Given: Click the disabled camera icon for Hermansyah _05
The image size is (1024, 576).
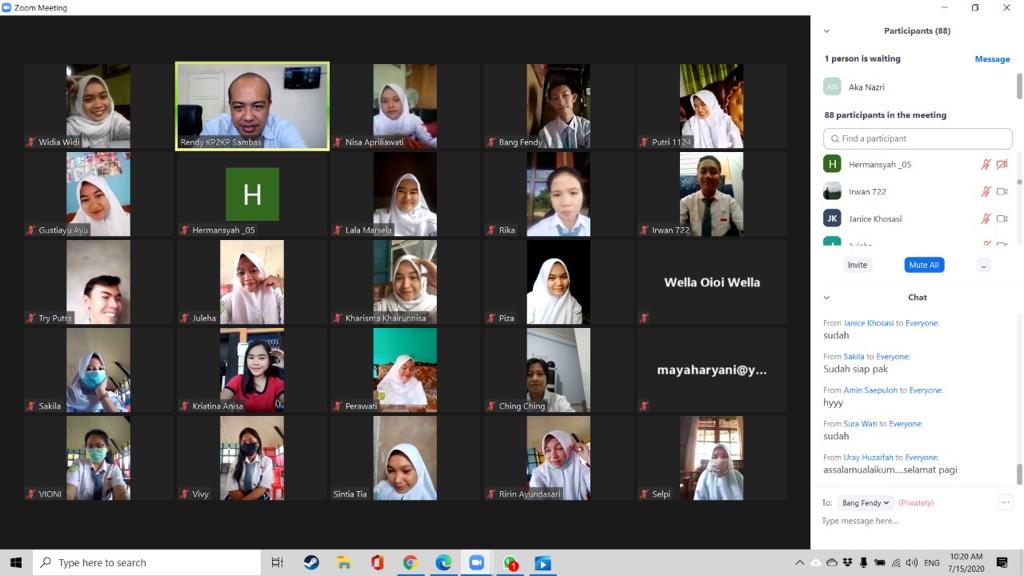Looking at the screenshot, I should tap(1002, 164).
